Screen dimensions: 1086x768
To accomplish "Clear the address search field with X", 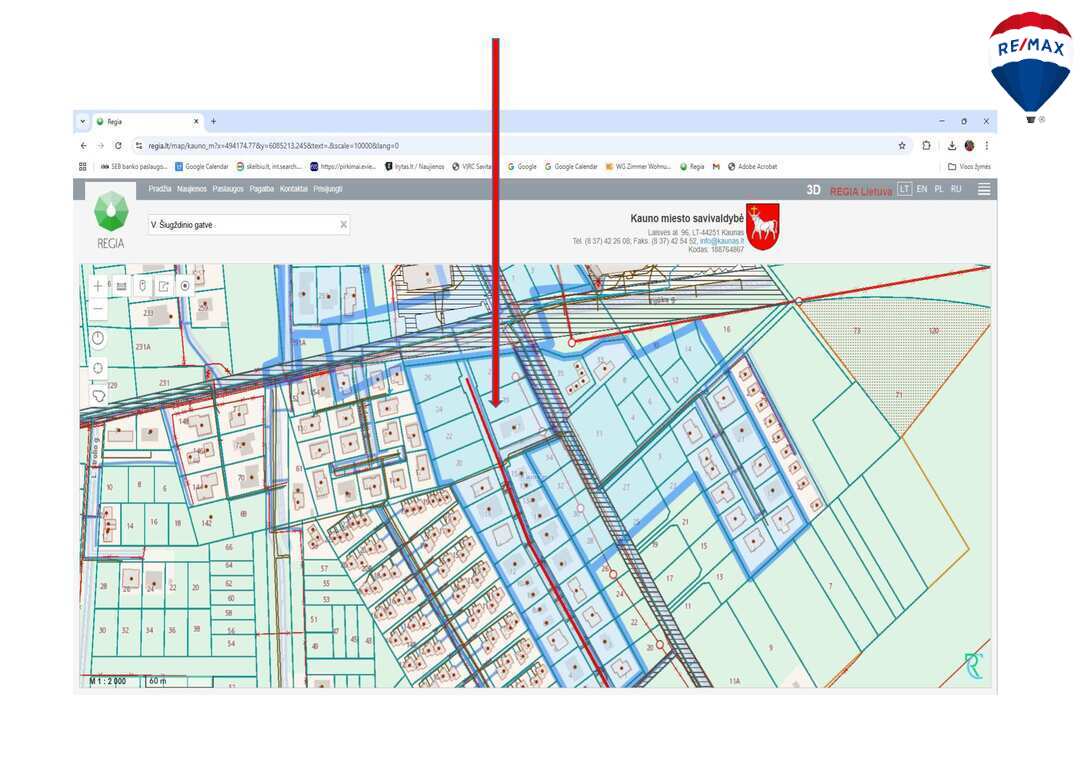I will coord(343,225).
